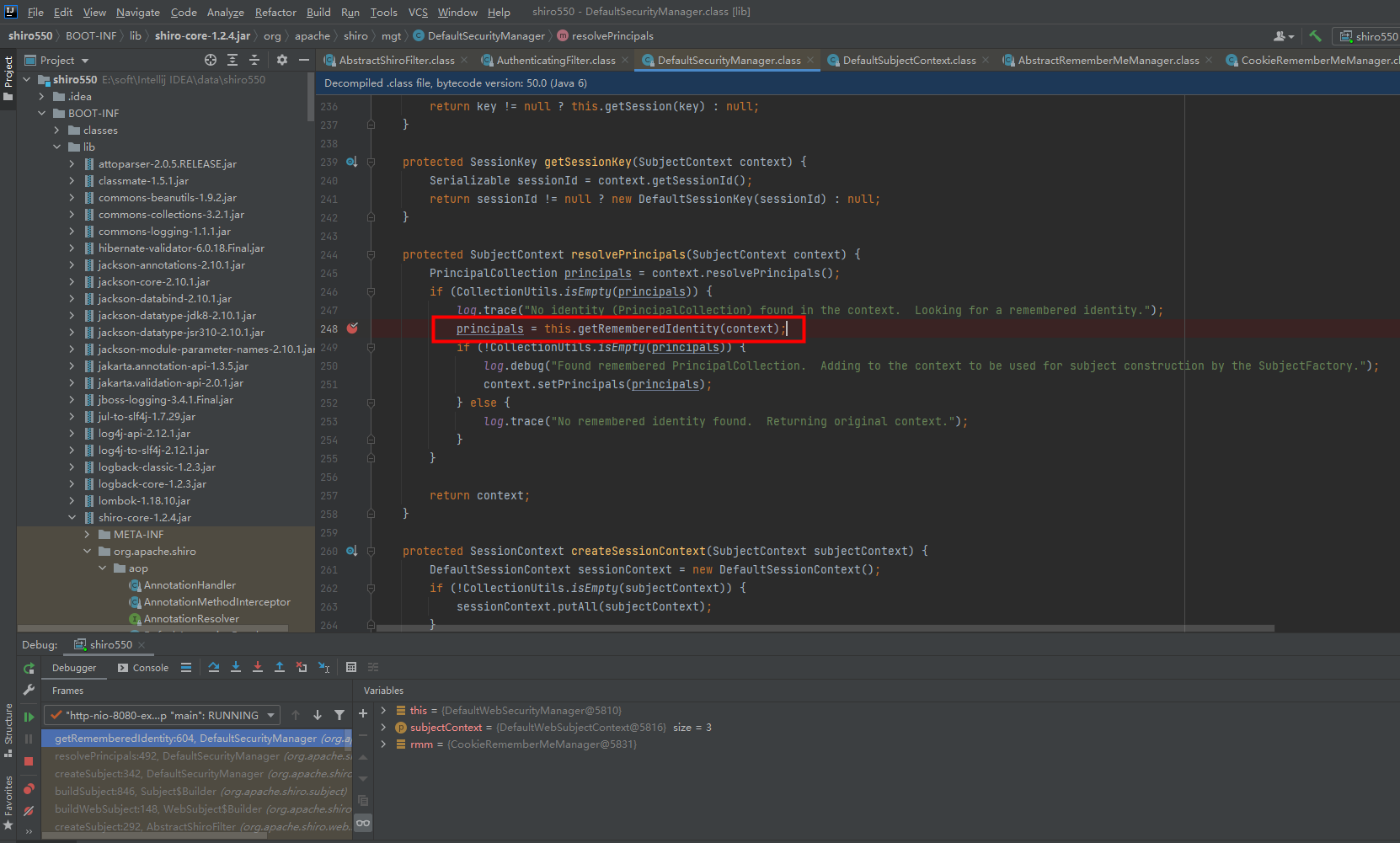Click the Drop Frame icon
1400x843 pixels.
tap(302, 667)
